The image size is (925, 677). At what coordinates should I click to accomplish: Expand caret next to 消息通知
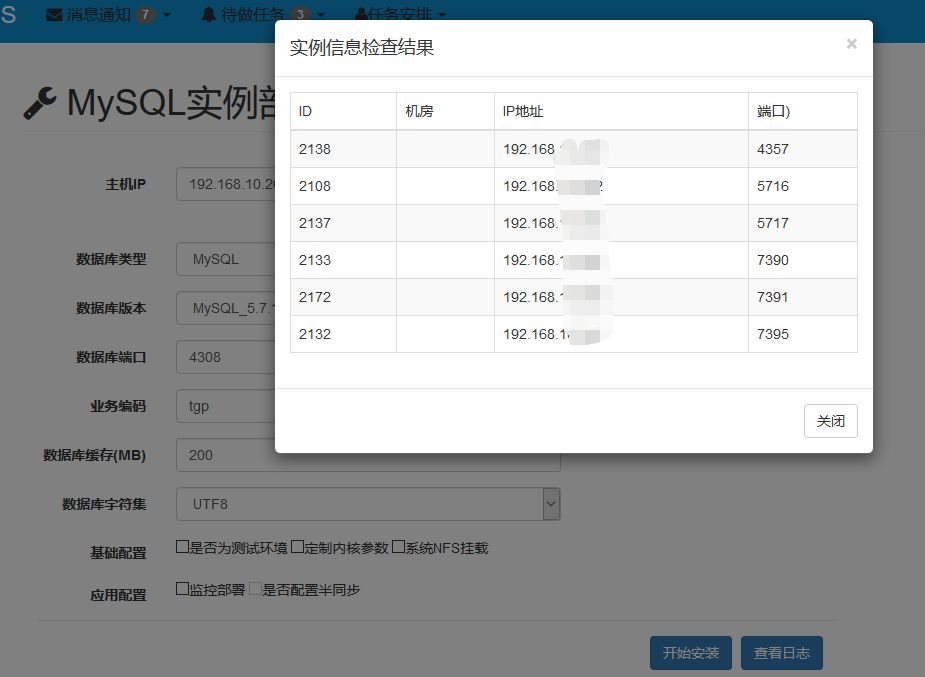tap(167, 15)
